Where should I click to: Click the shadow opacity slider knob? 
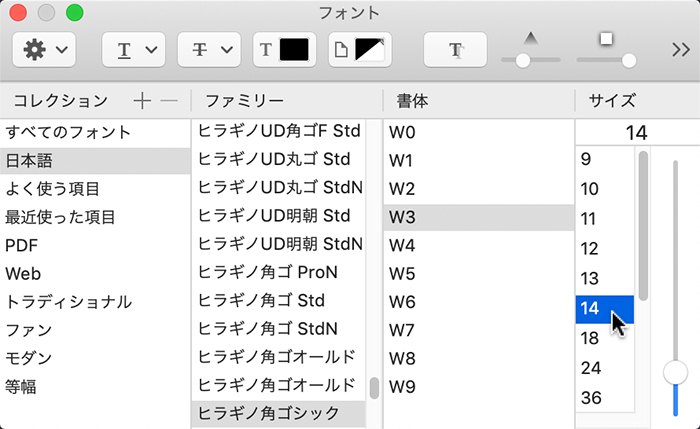[x=522, y=60]
